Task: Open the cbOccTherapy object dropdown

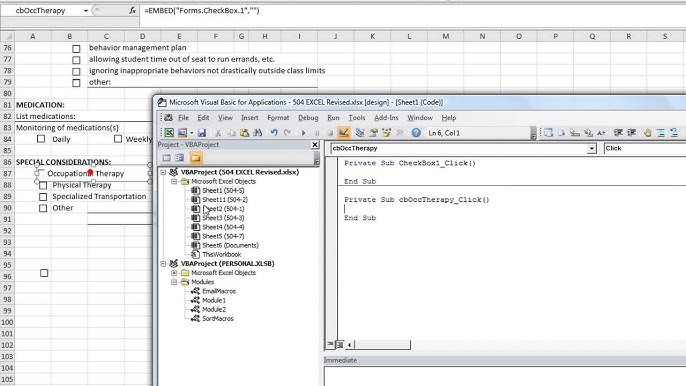Action: [592, 148]
